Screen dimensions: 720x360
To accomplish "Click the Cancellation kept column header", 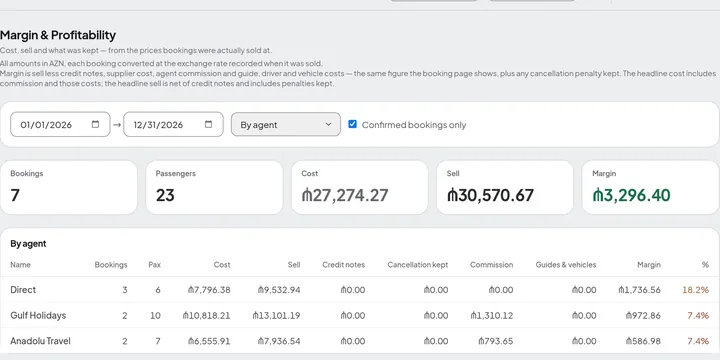I will (x=418, y=265).
